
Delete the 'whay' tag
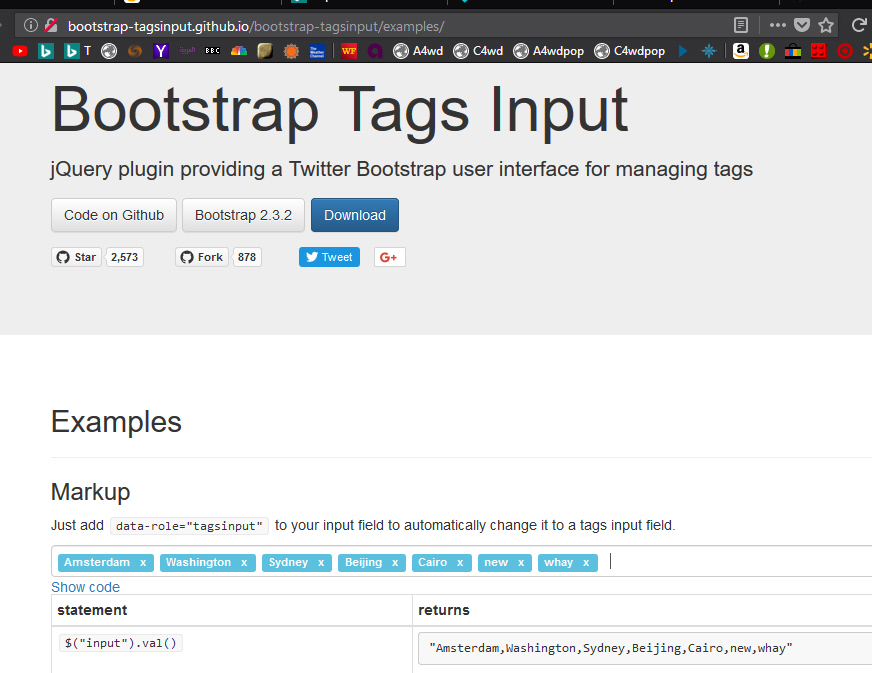586,563
